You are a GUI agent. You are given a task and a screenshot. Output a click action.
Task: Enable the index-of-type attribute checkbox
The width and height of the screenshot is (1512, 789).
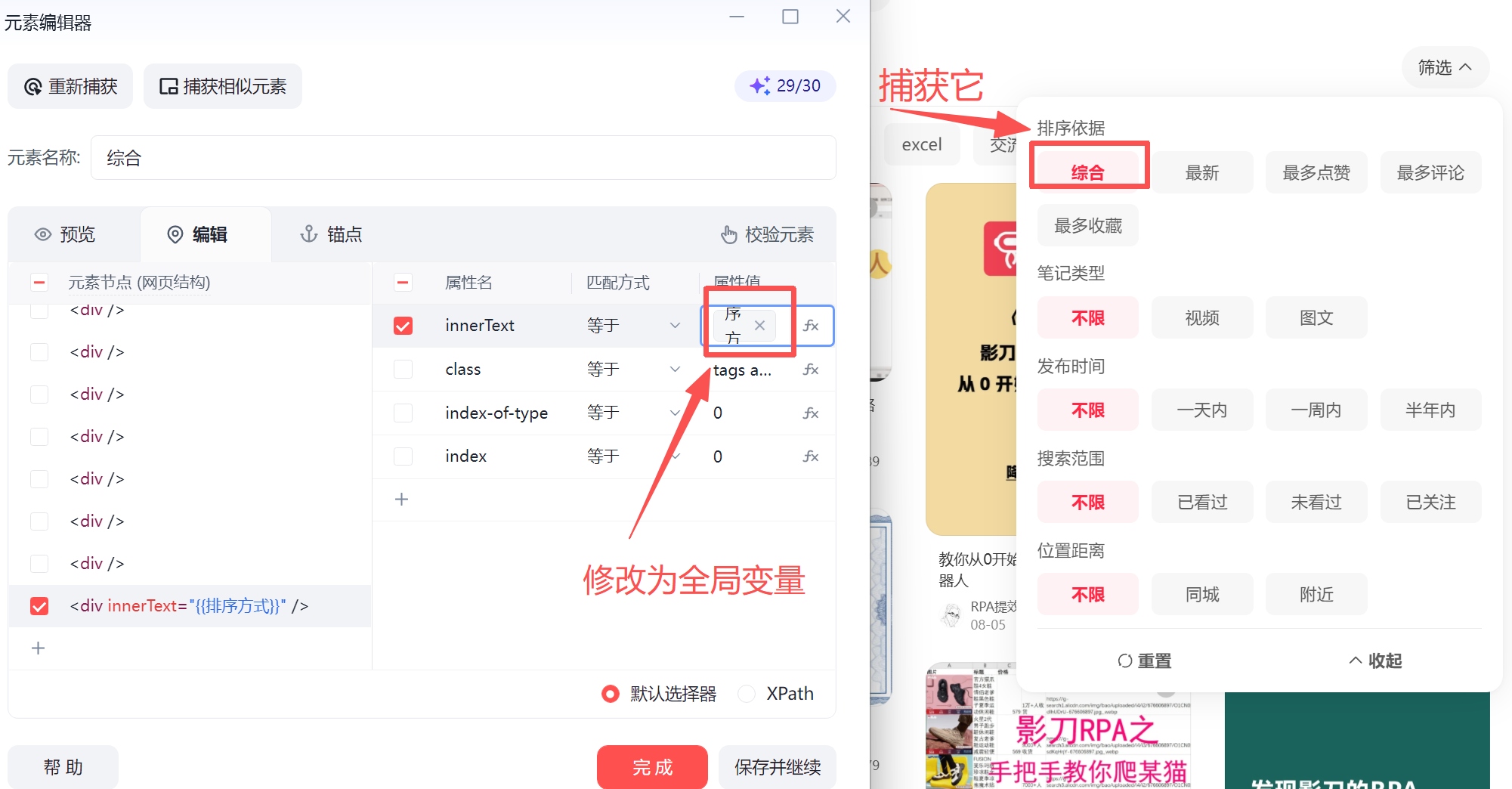pyautogui.click(x=404, y=413)
